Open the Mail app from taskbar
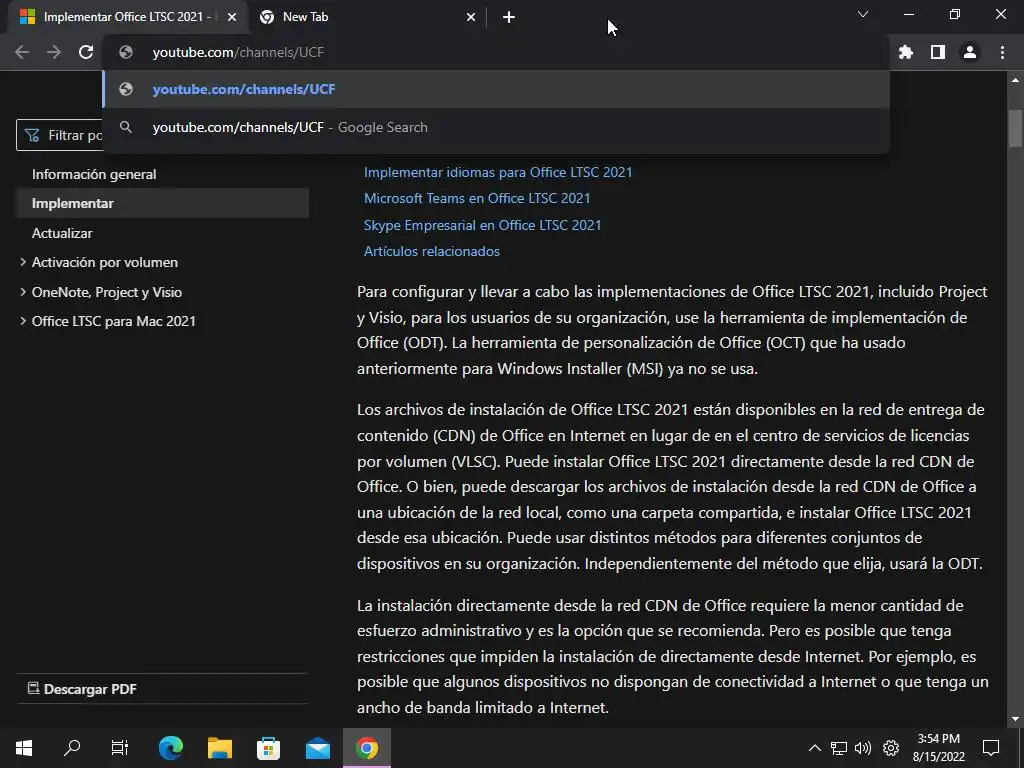The width and height of the screenshot is (1024, 768). pyautogui.click(x=318, y=748)
